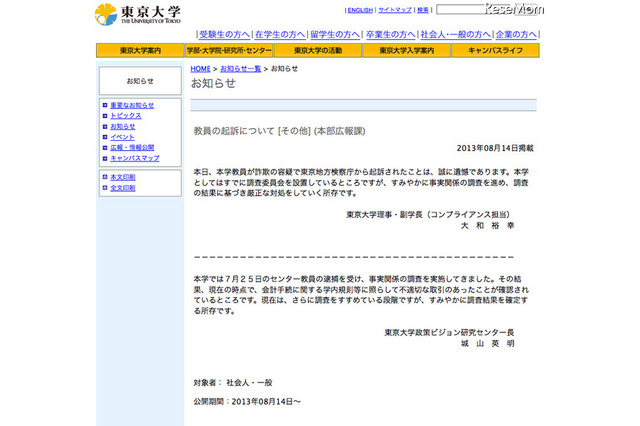Click bullet icon beside 重要なお知らせ
Screen dimensions: 640x426
pos(105,105)
